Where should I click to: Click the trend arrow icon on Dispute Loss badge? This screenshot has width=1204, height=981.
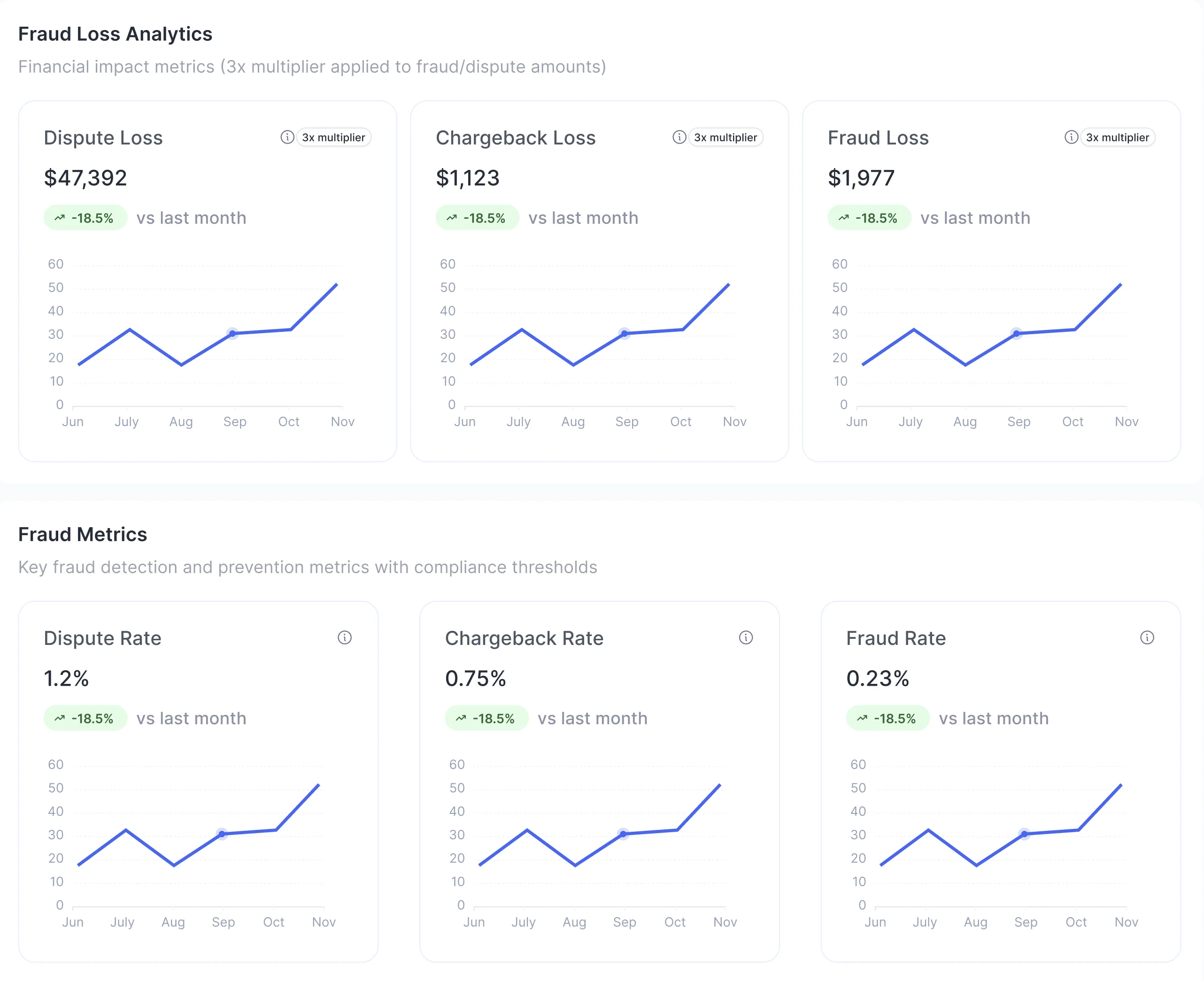coord(61,218)
